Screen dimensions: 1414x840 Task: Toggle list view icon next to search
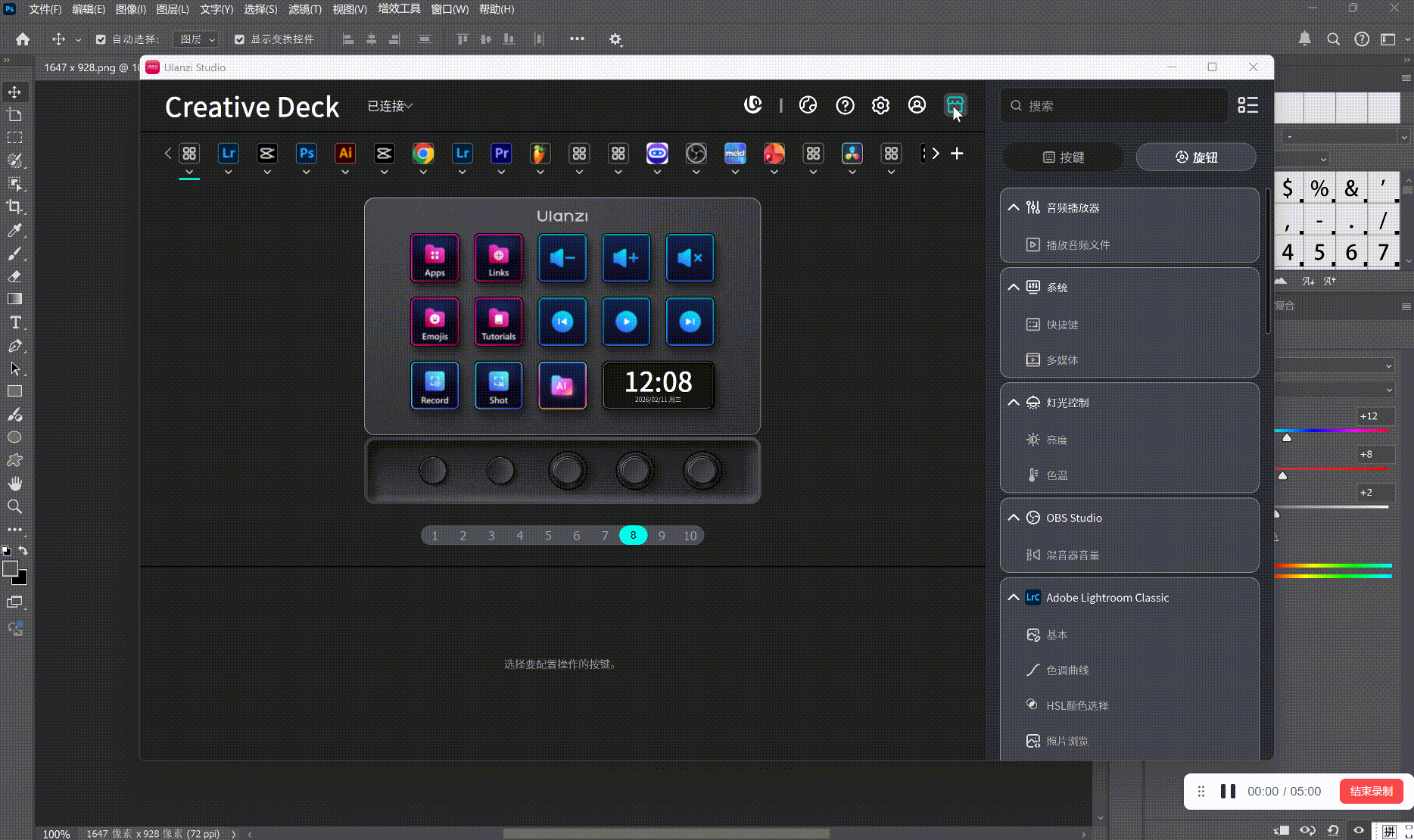pos(1247,105)
